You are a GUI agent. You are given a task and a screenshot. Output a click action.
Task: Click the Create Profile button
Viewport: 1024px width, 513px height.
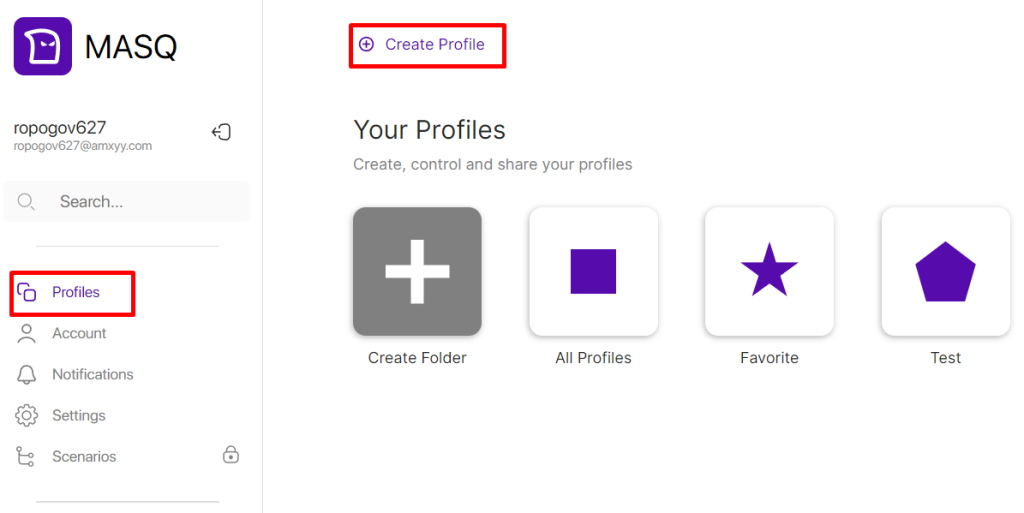pos(428,45)
